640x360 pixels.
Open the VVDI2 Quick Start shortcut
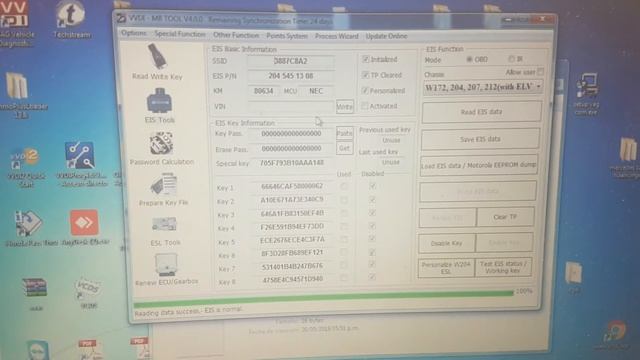(25, 167)
